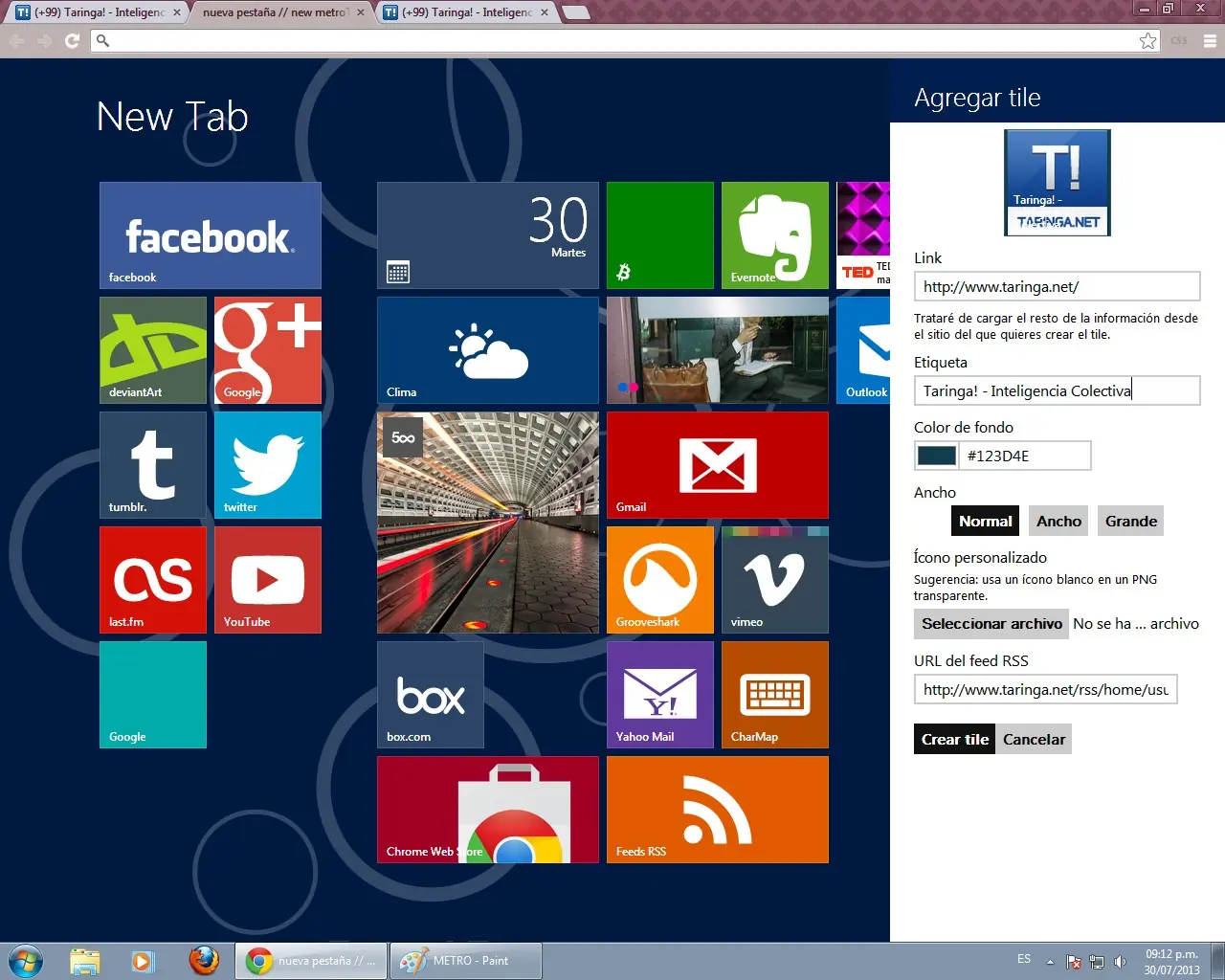Open the box.com tile
The image size is (1225, 980).
[430, 695]
